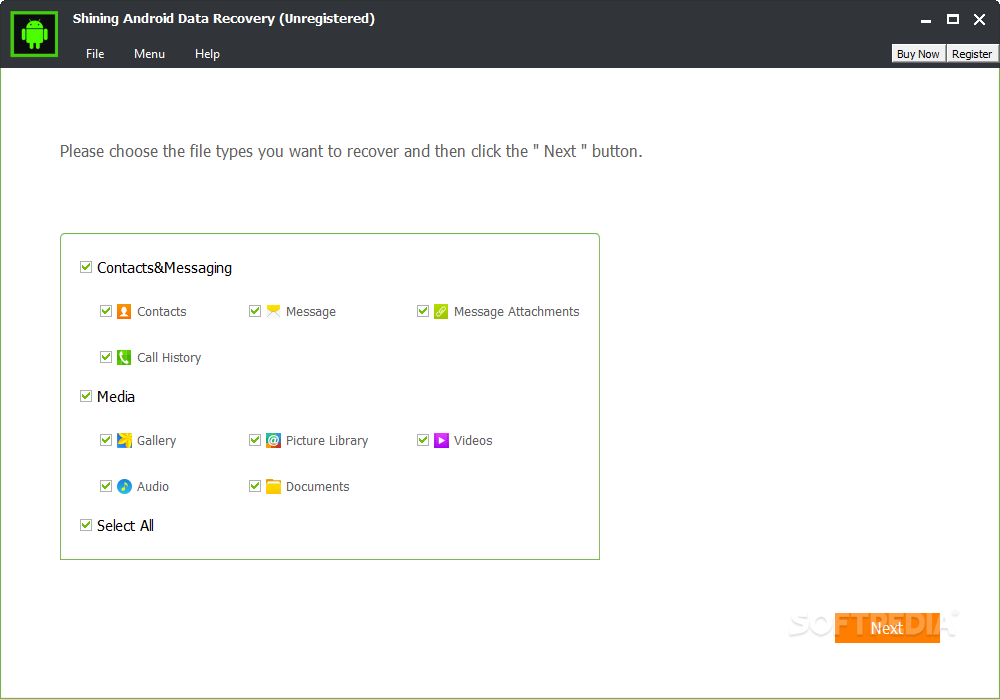Uncheck the Select All checkbox
This screenshot has height=699, width=1000.
[x=86, y=525]
